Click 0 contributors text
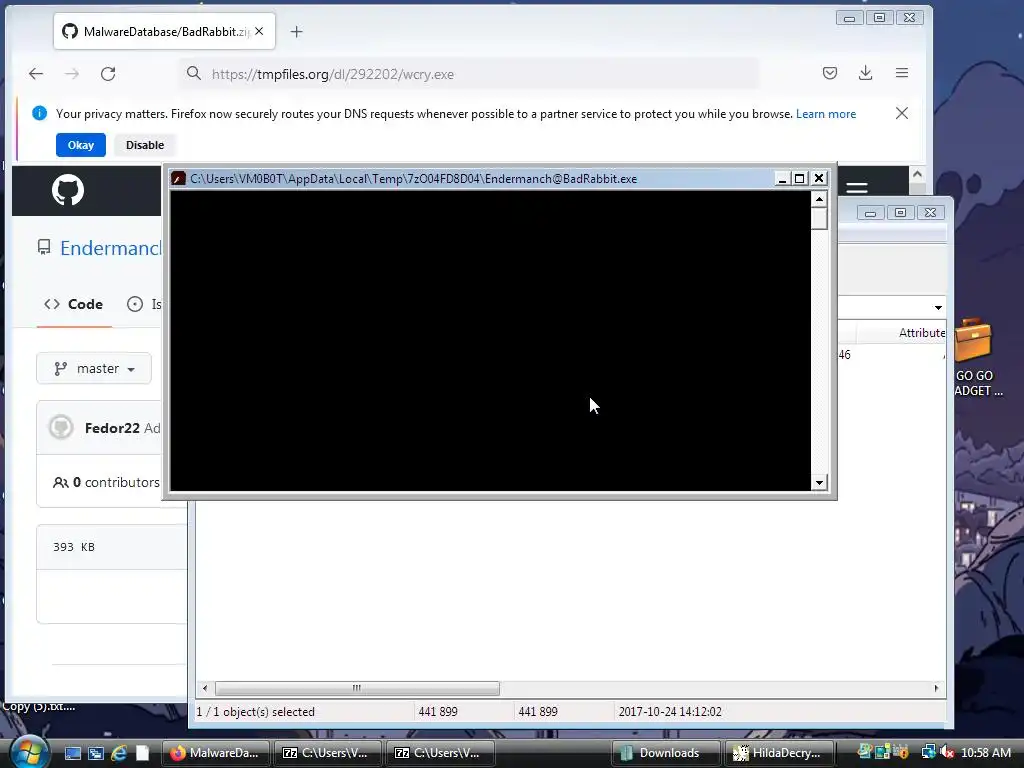 point(106,483)
